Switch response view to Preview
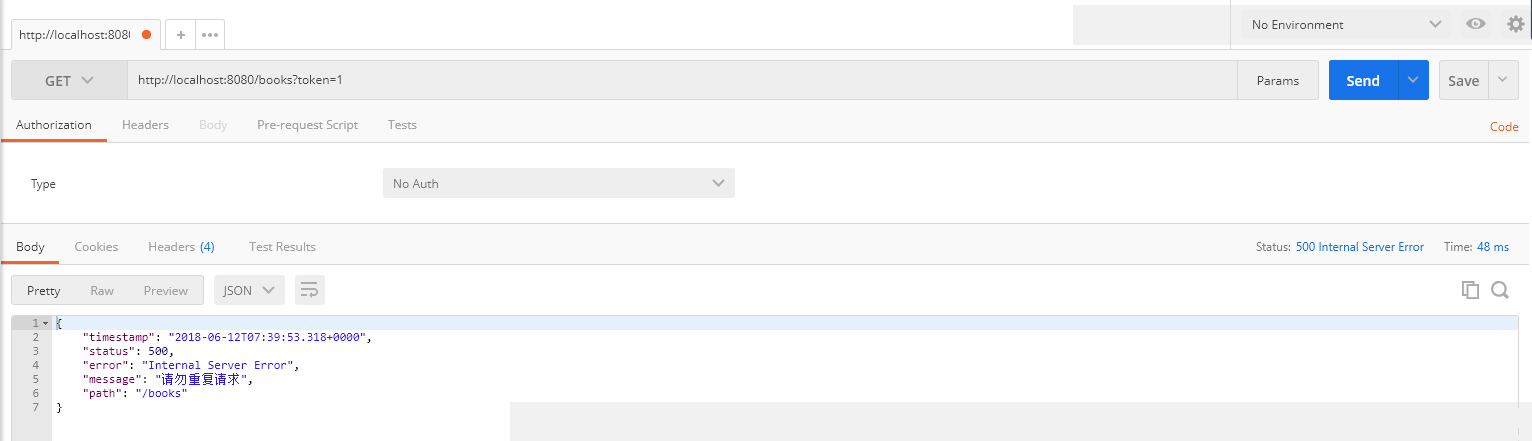Screen dimensions: 1532x441 click(165, 290)
